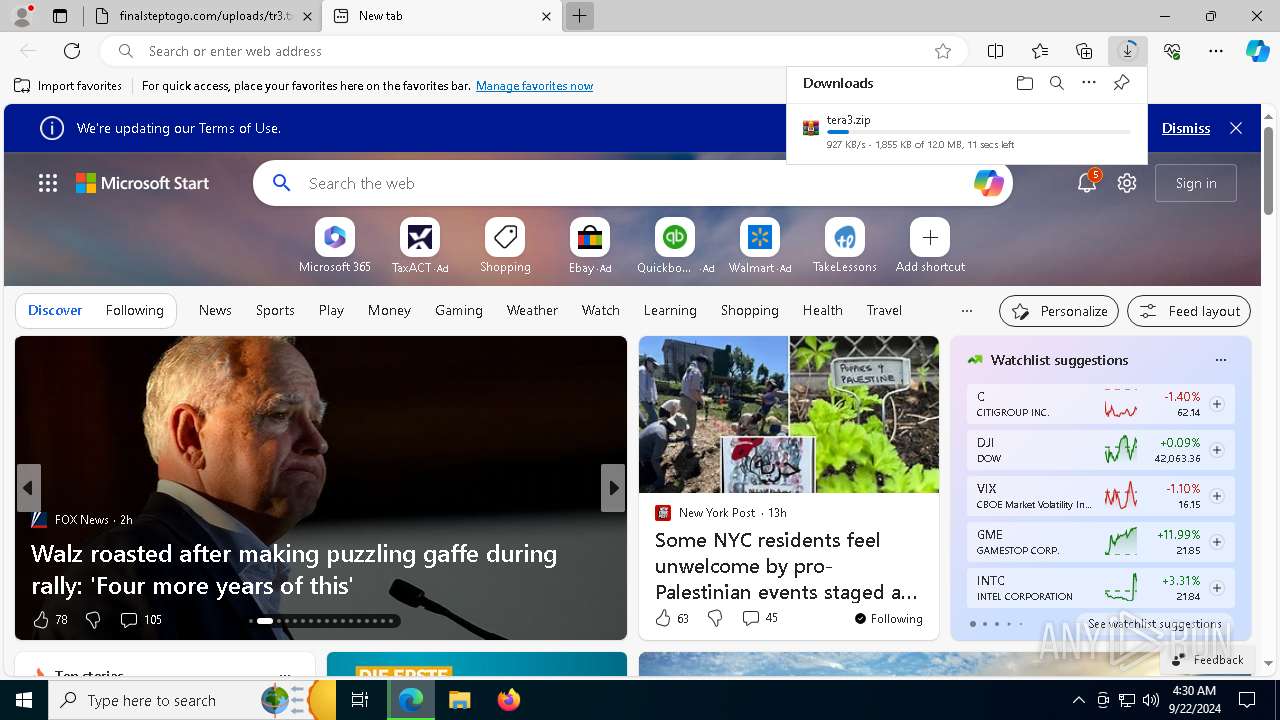The width and height of the screenshot is (1280, 720).
Task: Focus Search the web box
Action: click(x=633, y=183)
